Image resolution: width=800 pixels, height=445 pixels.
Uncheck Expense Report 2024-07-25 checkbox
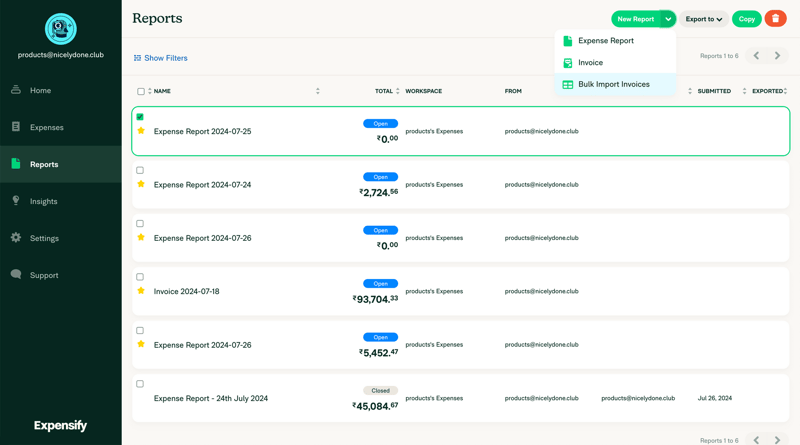pos(140,117)
